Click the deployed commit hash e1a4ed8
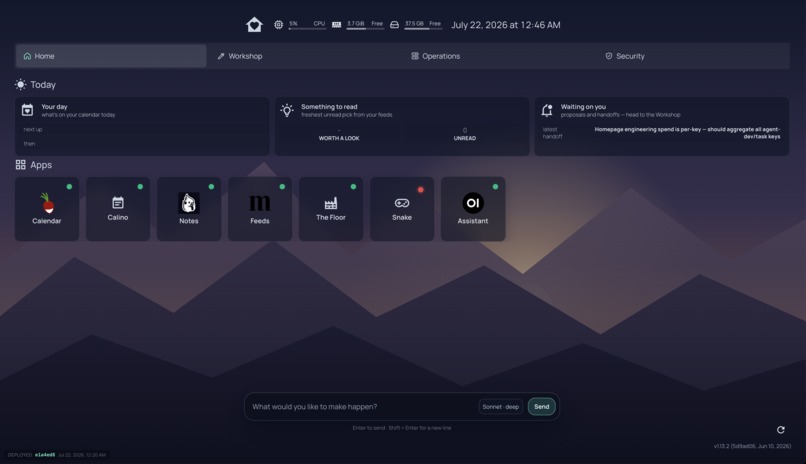Viewport: 806px width, 464px height. (x=45, y=455)
